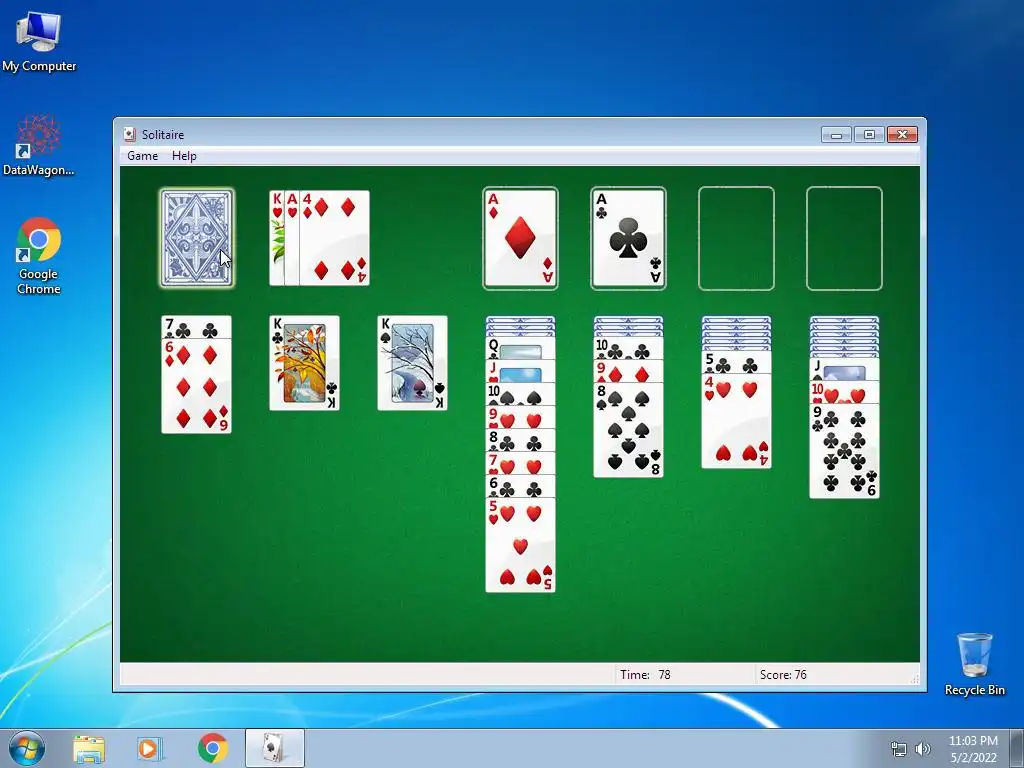Select the 5 of hearts card

pos(520,545)
